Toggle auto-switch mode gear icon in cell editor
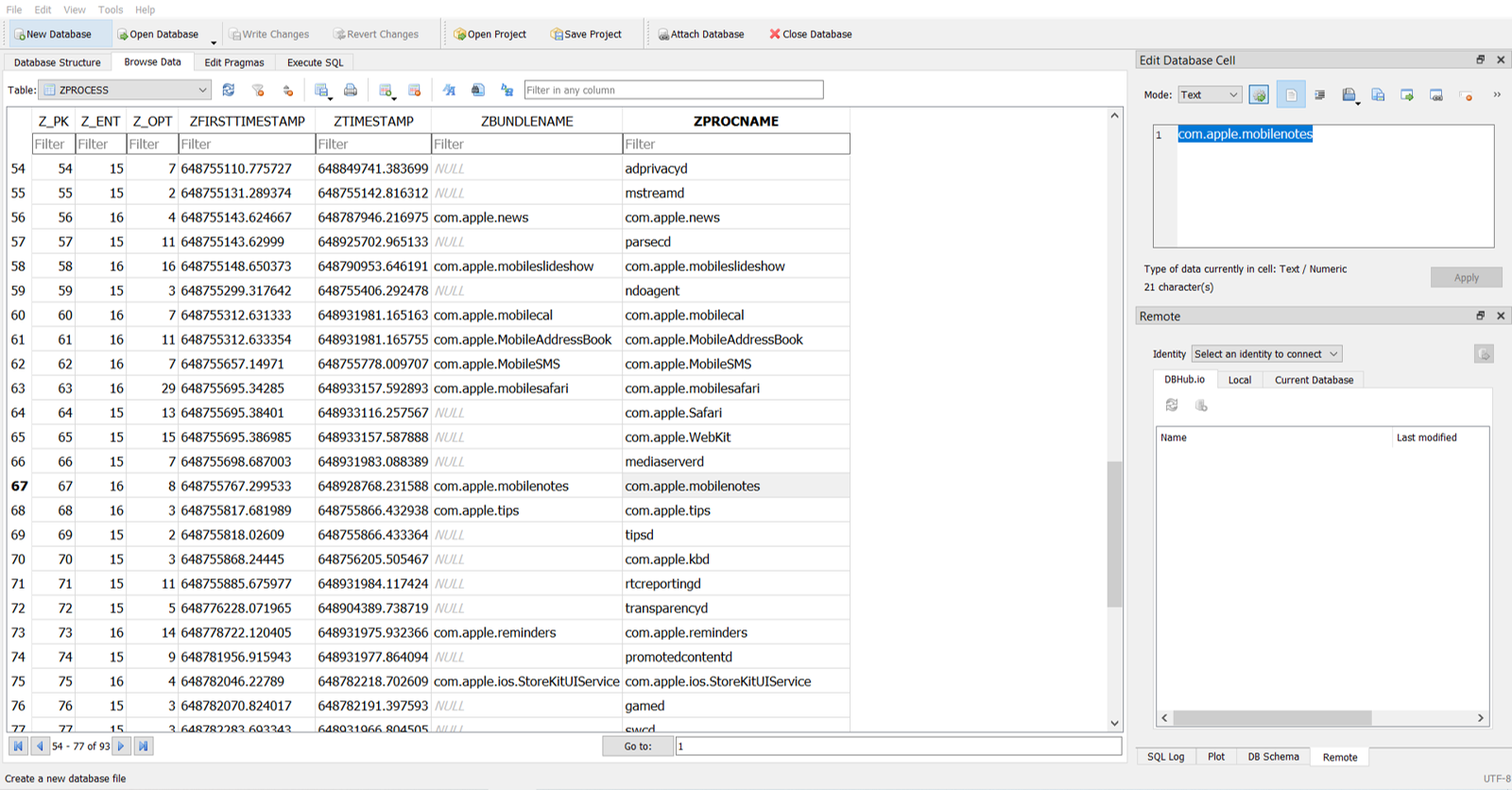This screenshot has height=790, width=1512. click(x=1259, y=94)
